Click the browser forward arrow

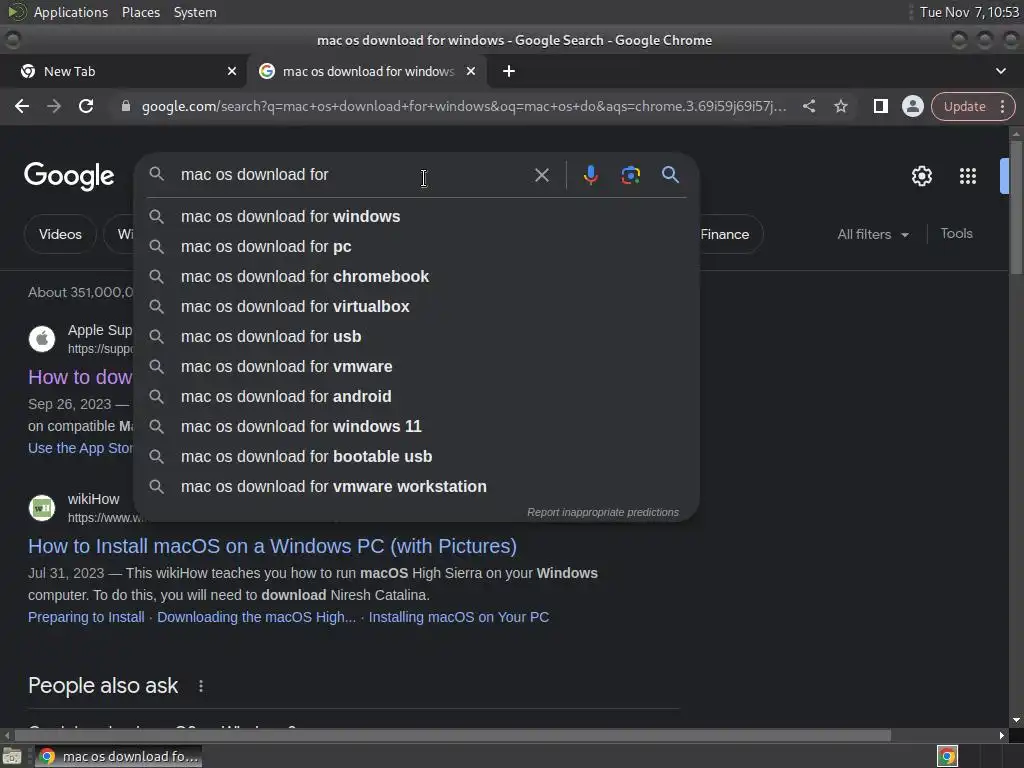coord(54,106)
